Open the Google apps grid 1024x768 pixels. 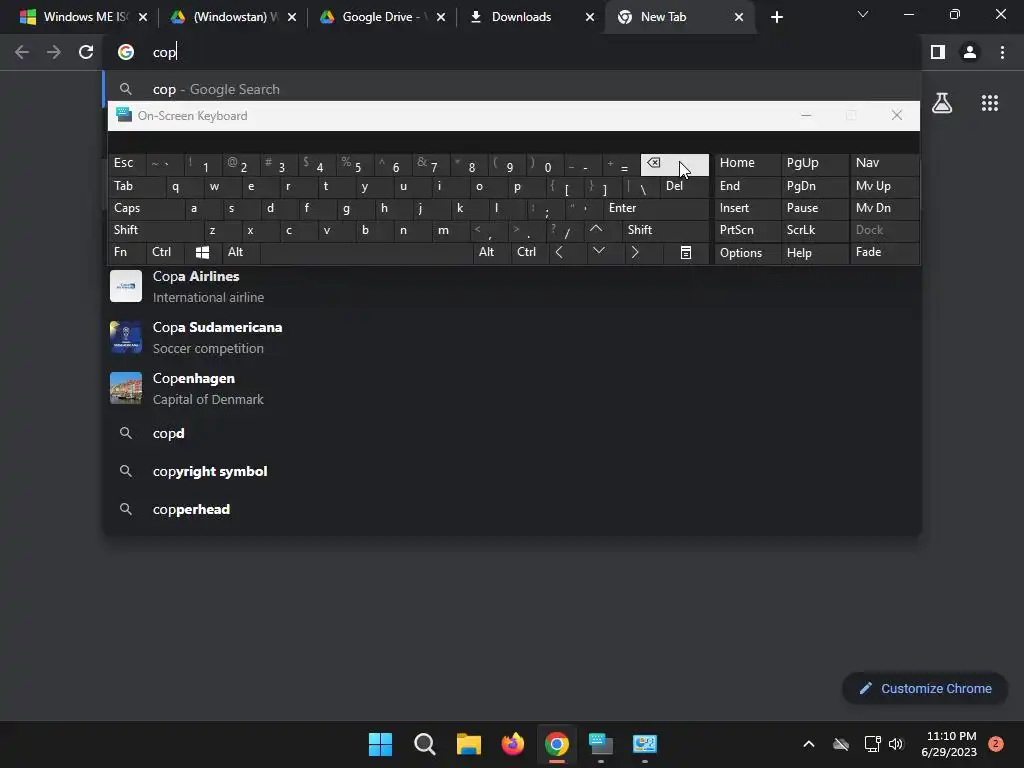click(x=990, y=103)
